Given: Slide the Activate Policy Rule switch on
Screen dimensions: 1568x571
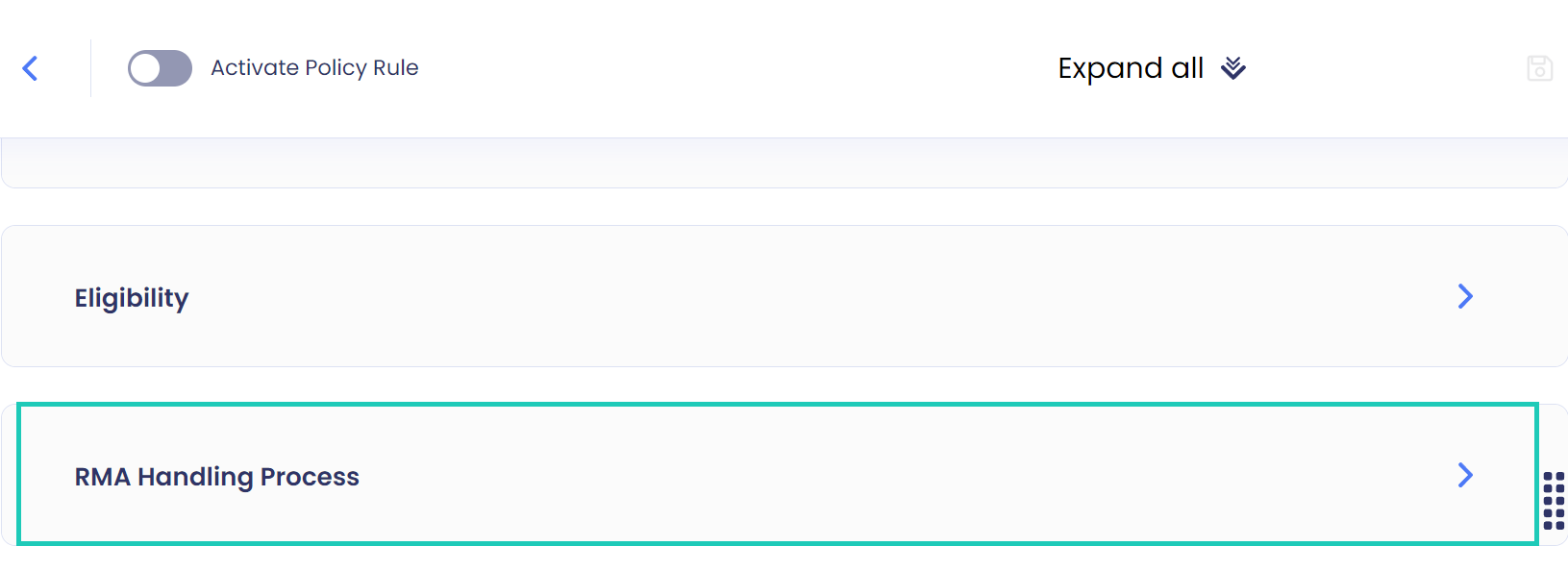Looking at the screenshot, I should (x=160, y=68).
